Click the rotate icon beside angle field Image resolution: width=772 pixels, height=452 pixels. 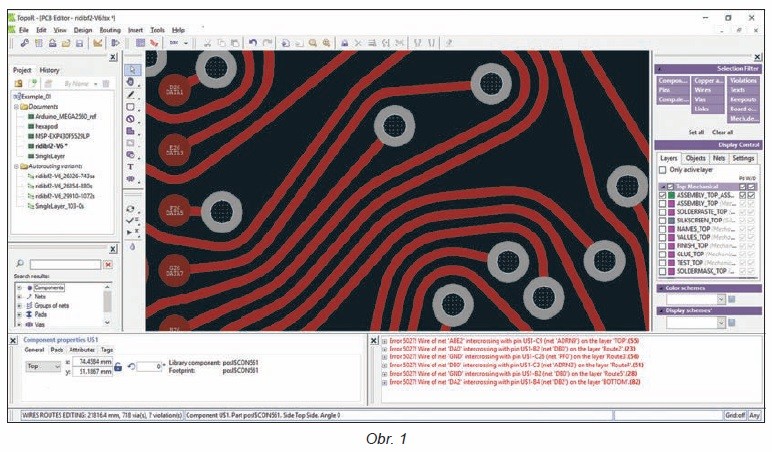[x=131, y=366]
